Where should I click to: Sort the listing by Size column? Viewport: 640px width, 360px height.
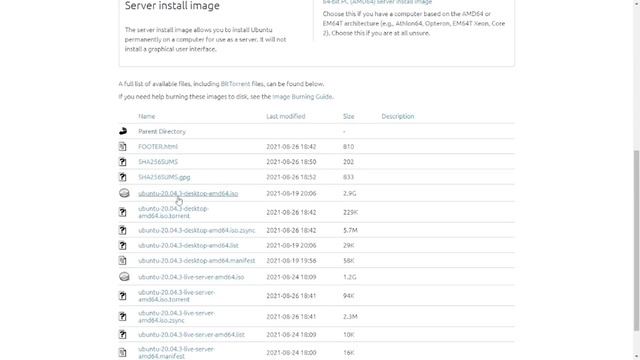(x=349, y=116)
